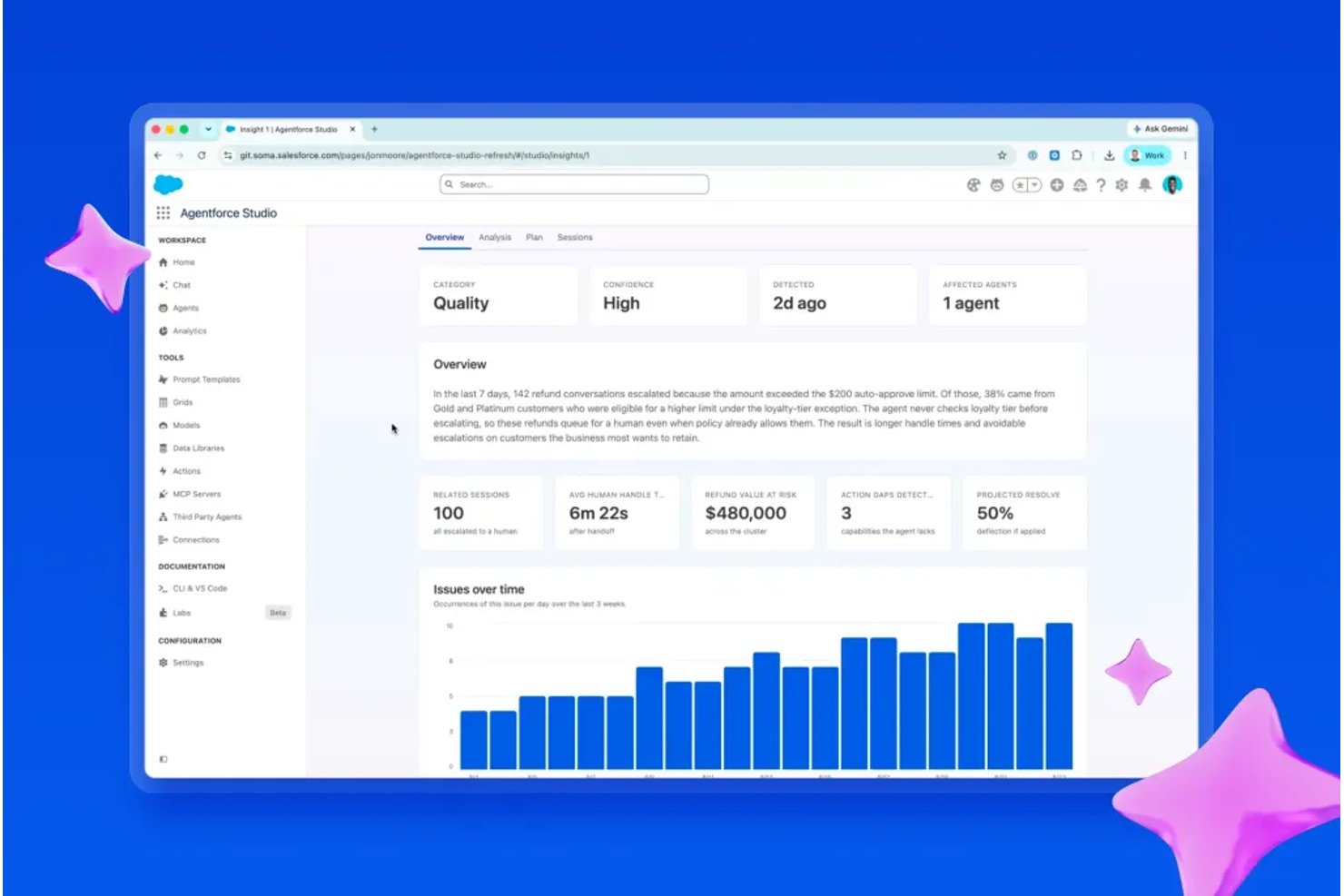Select the Agents robot icon
The height and width of the screenshot is (896, 1344).
[x=163, y=308]
